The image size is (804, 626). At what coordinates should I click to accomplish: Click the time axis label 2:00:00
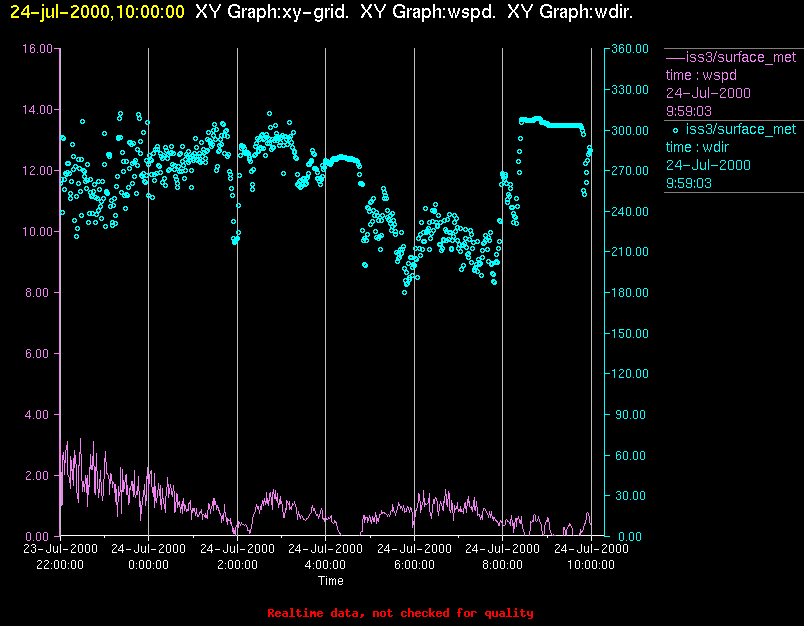(237, 565)
